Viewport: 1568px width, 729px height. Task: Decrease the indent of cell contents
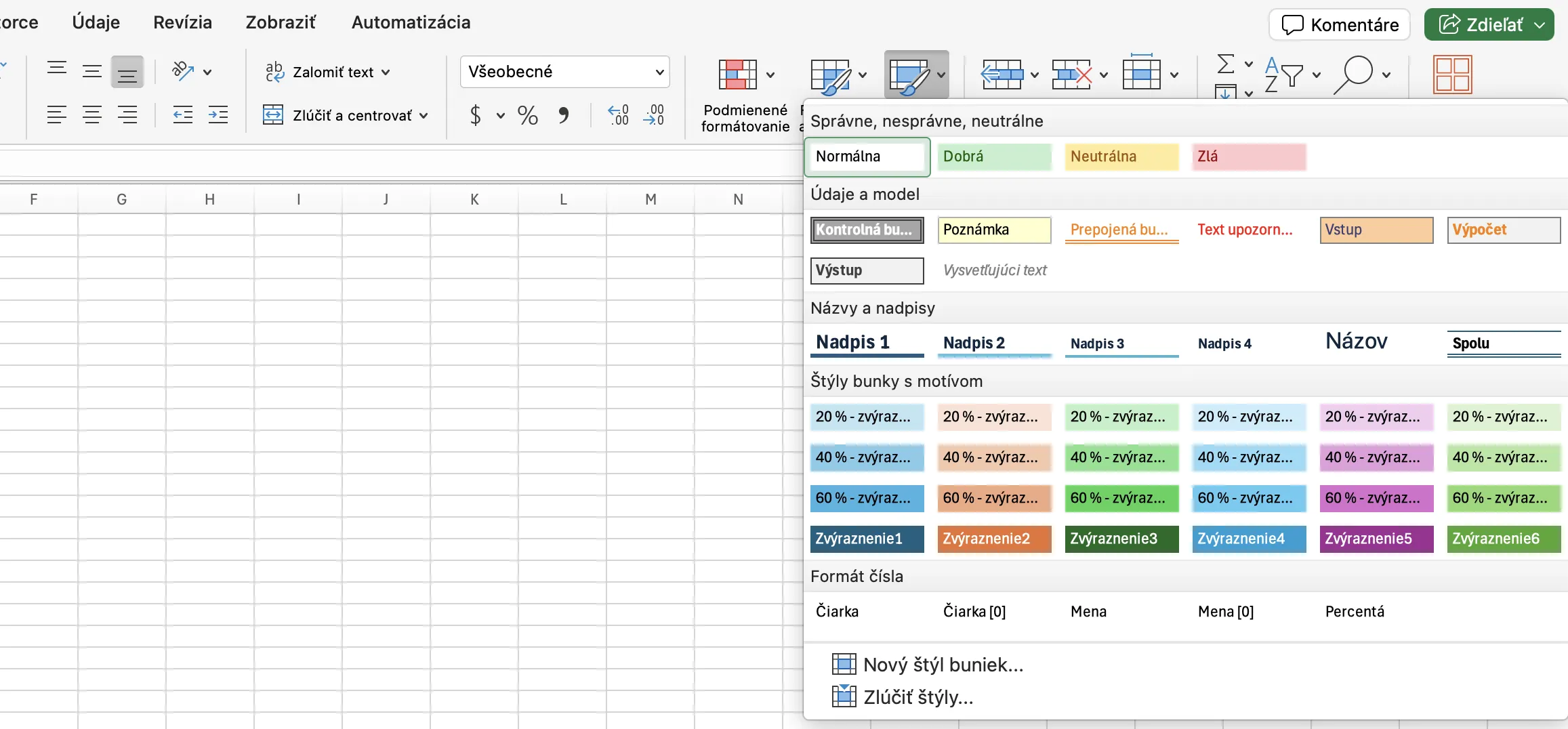click(183, 115)
